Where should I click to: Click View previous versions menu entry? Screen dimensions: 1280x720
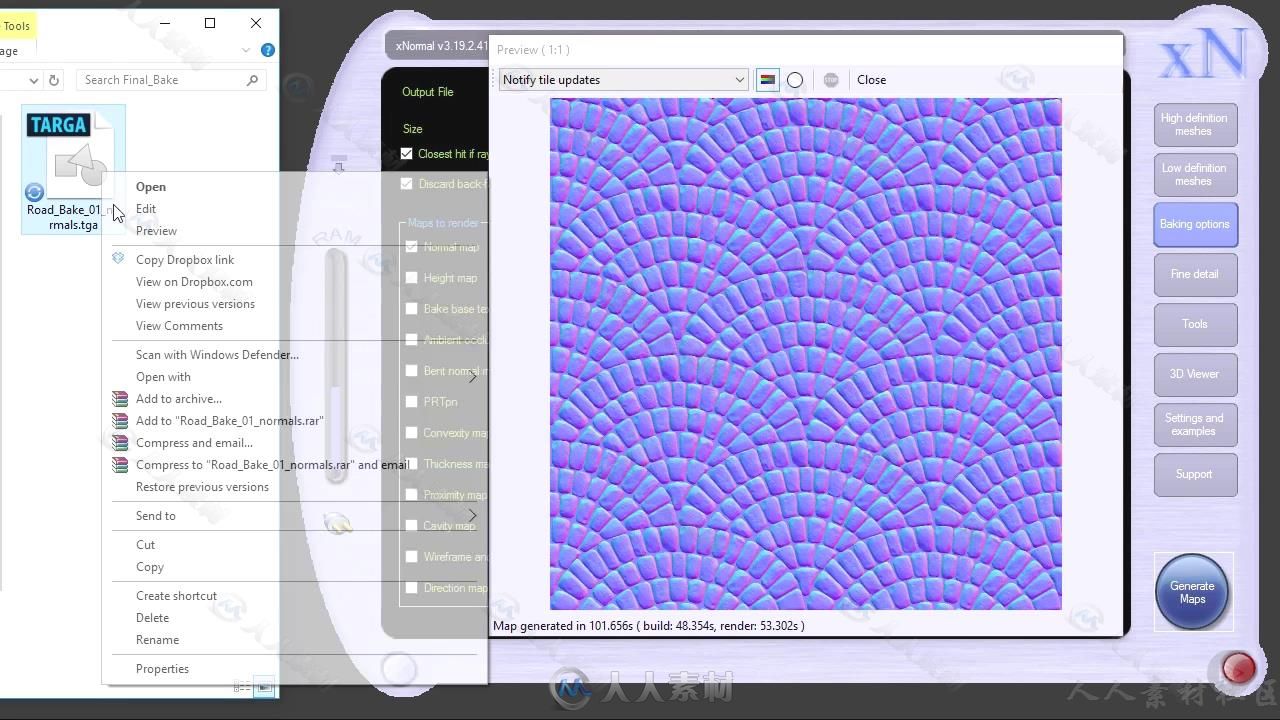pos(195,304)
